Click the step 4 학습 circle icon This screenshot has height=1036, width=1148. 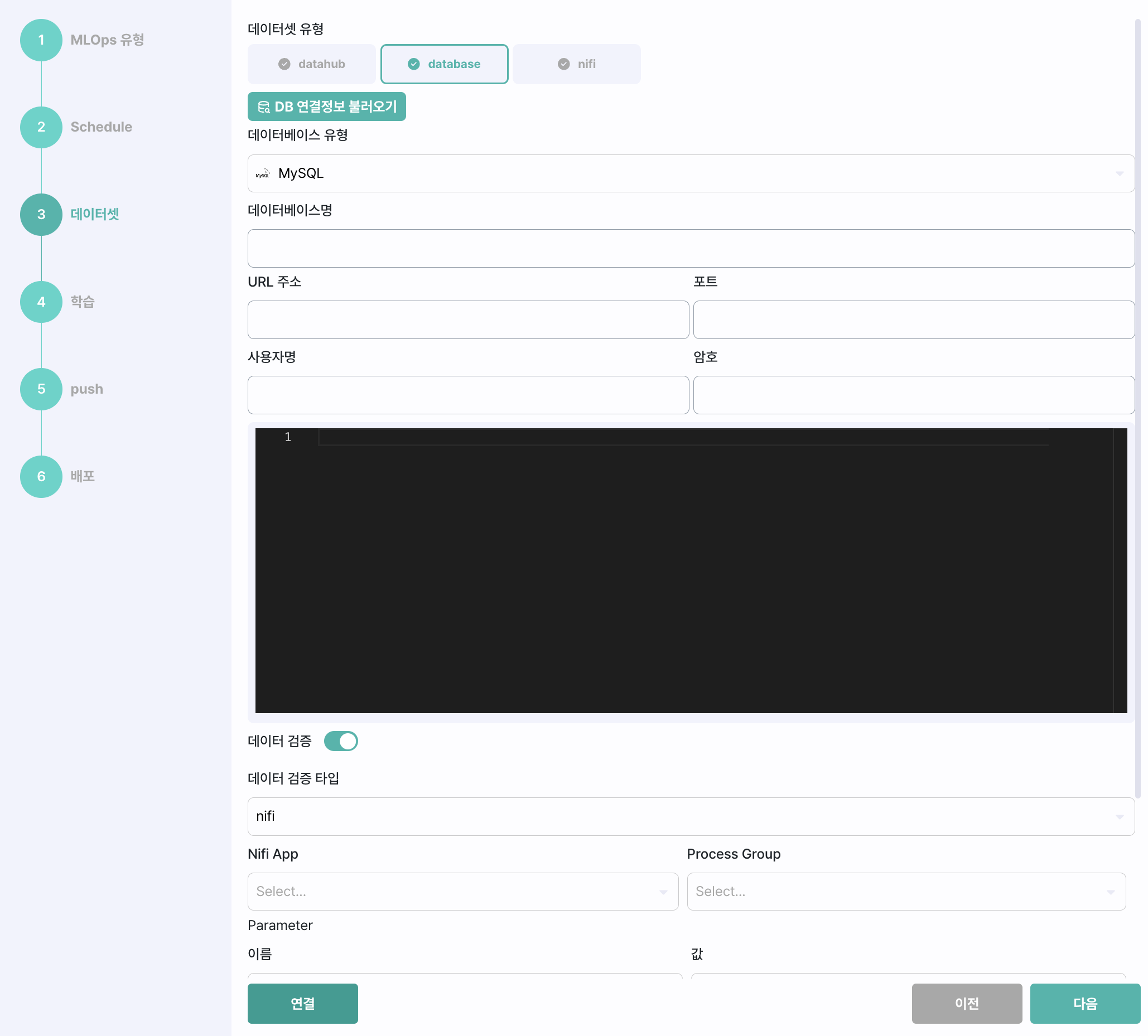click(41, 302)
